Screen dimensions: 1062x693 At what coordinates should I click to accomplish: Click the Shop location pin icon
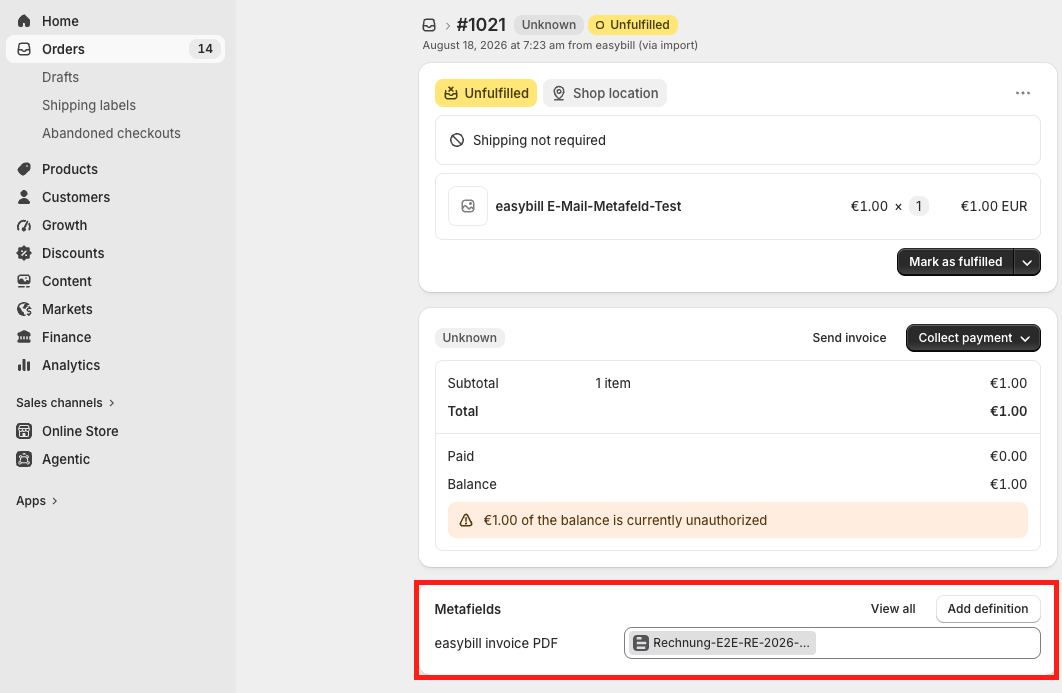pyautogui.click(x=559, y=93)
